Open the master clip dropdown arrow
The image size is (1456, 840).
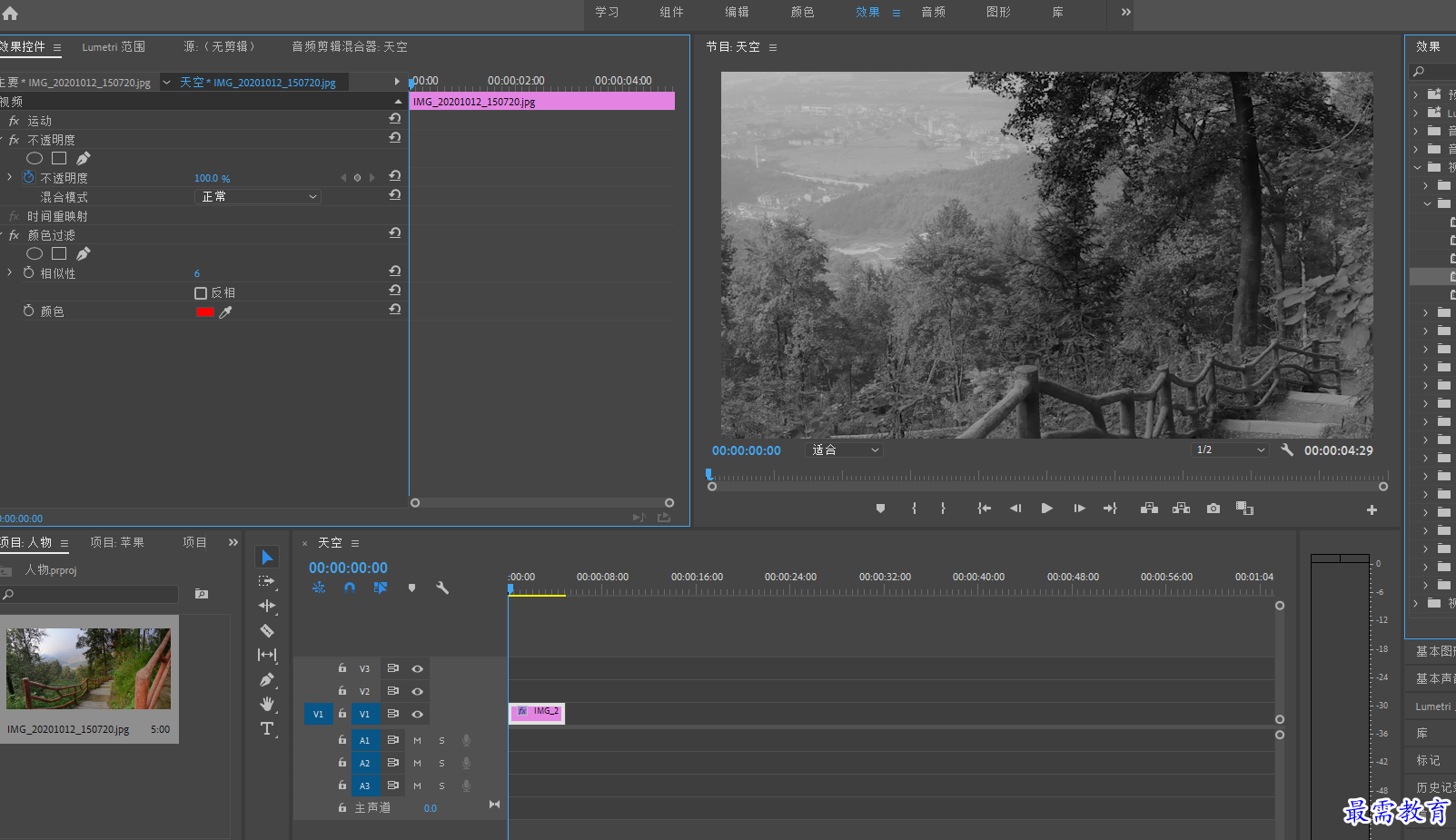[166, 83]
